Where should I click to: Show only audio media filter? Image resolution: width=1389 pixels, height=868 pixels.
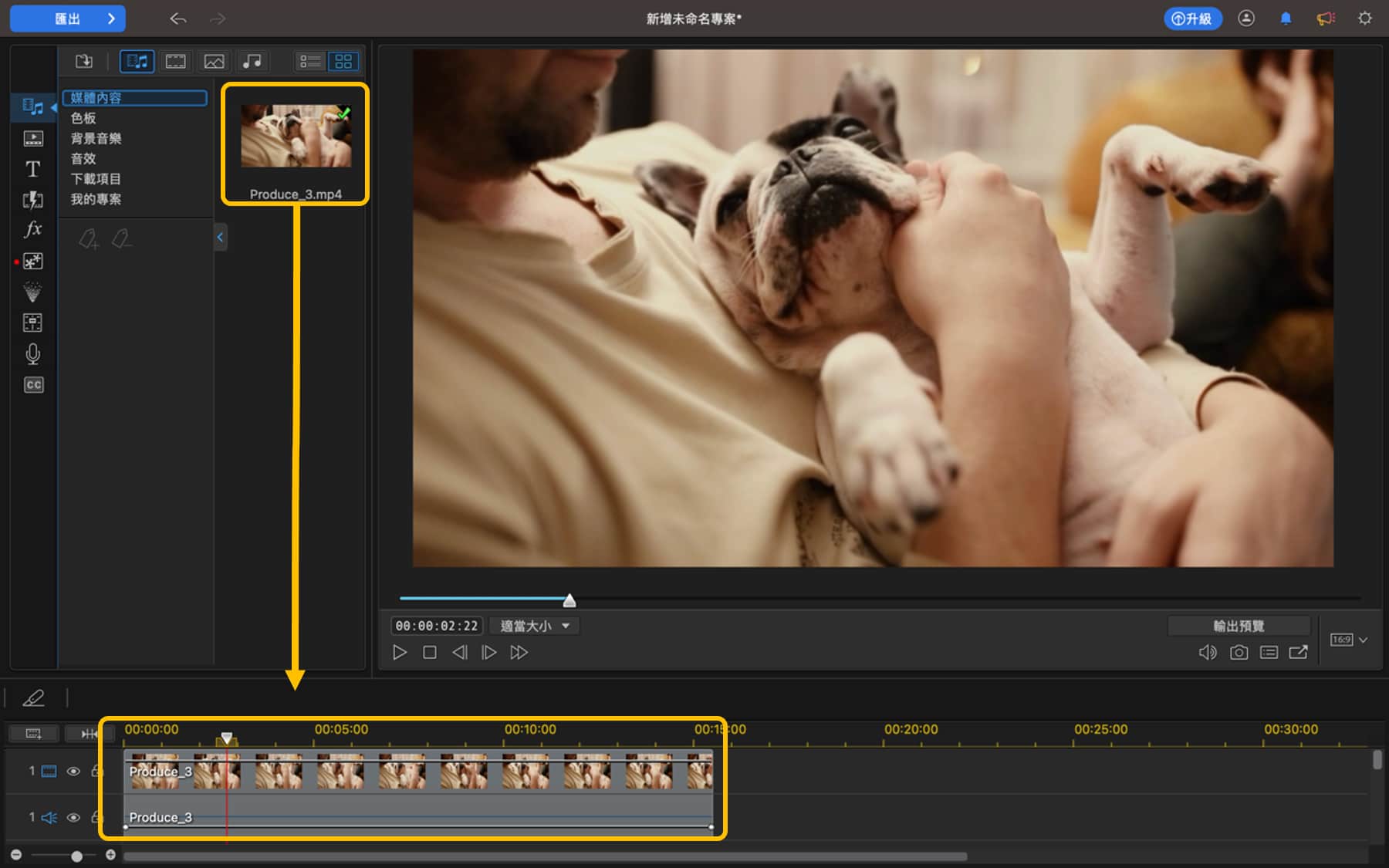252,61
